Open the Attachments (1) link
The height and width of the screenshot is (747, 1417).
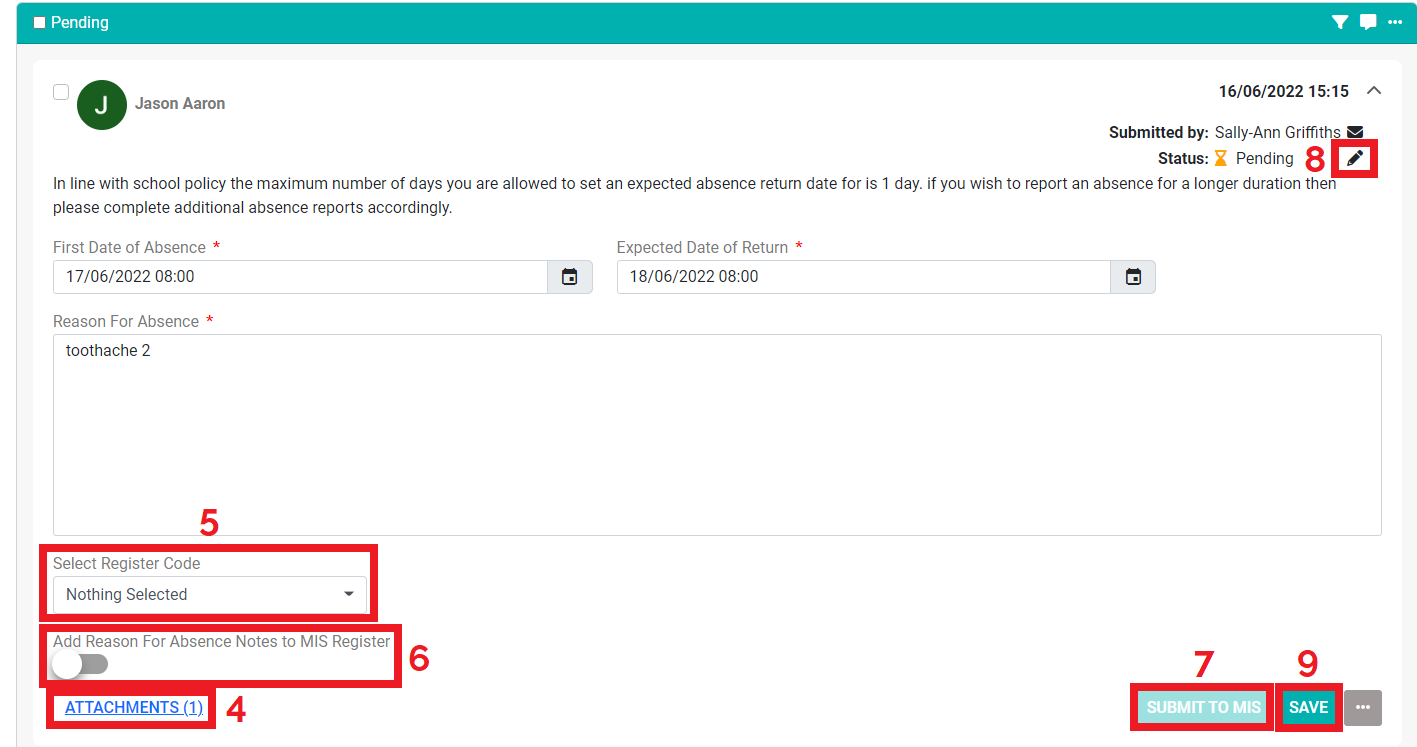click(134, 707)
